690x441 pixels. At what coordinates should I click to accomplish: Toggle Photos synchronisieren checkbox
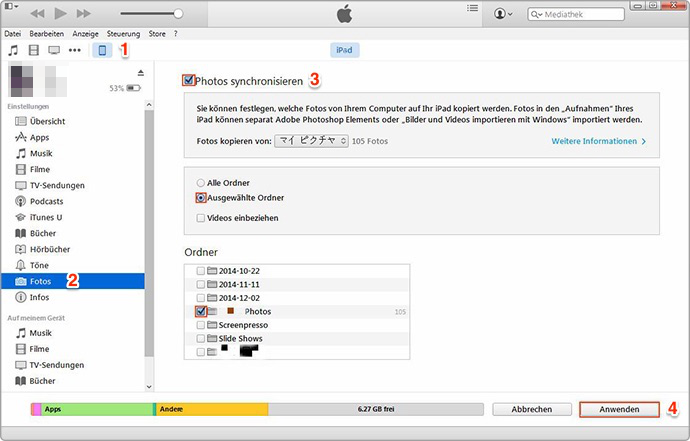pos(189,80)
